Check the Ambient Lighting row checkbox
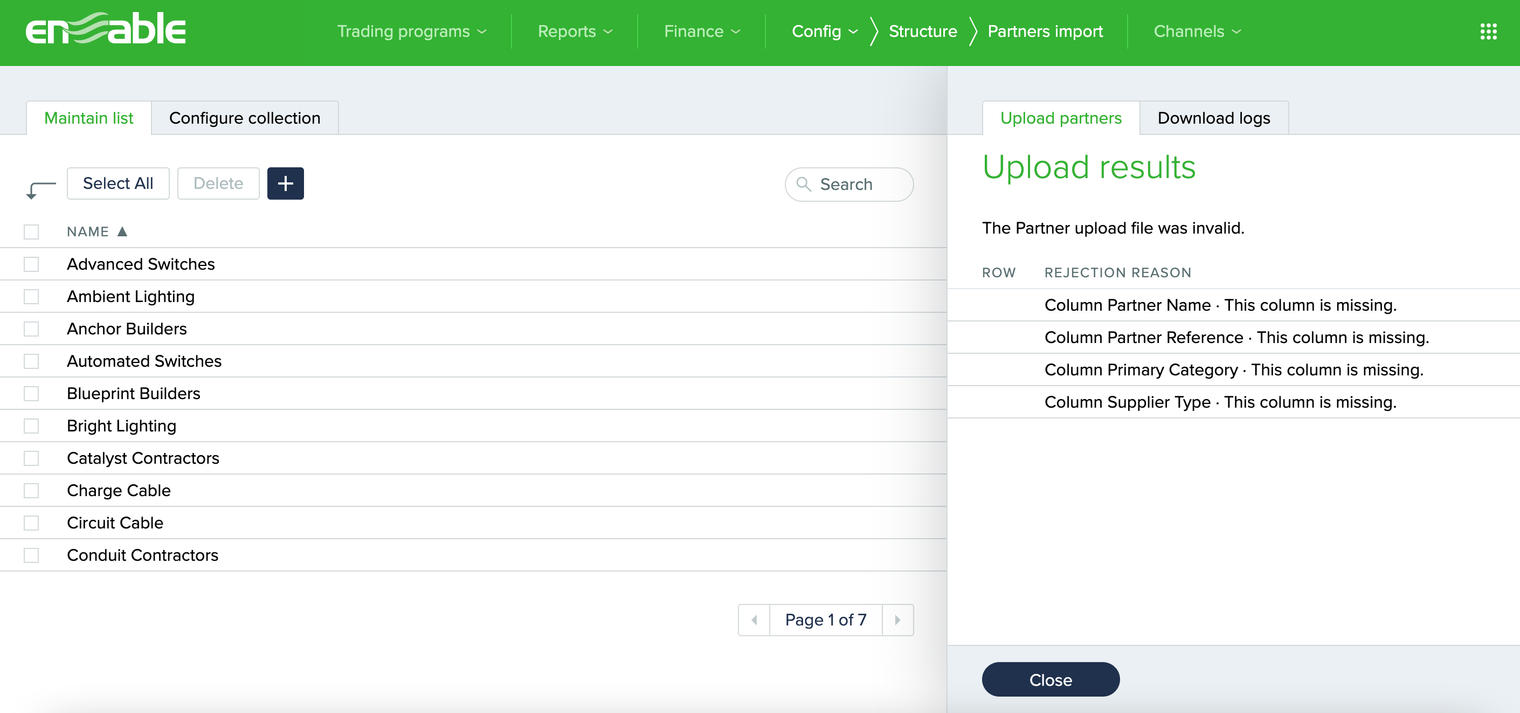Screen dimensions: 1520x713 pyautogui.click(x=31, y=297)
